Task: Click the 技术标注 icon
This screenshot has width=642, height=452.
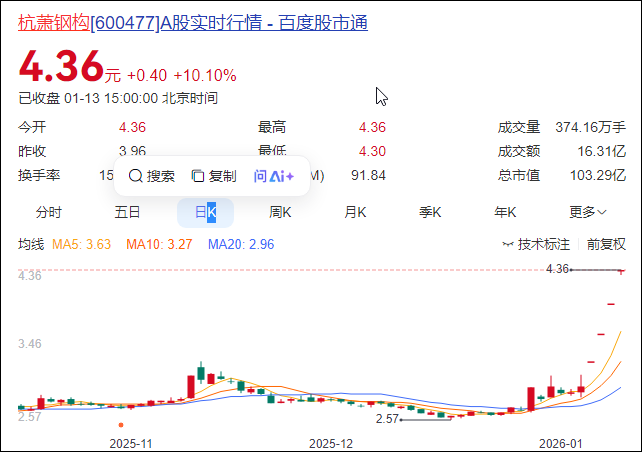Action: 508,245
